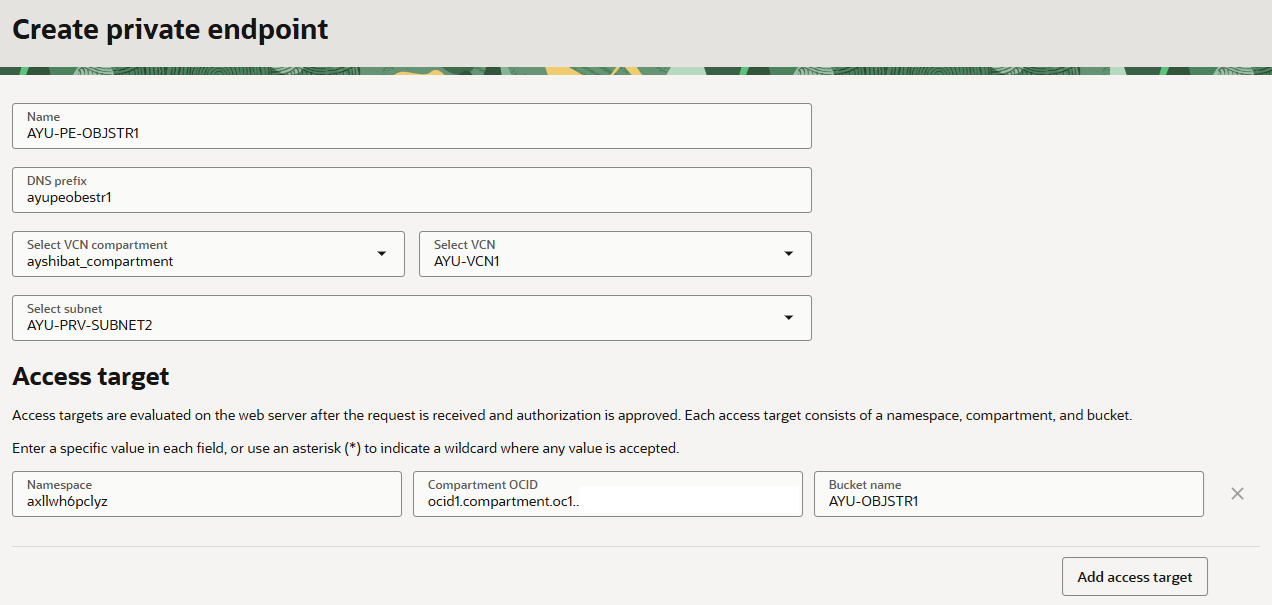
Task: Click the Access target heading
Action: coord(91,377)
